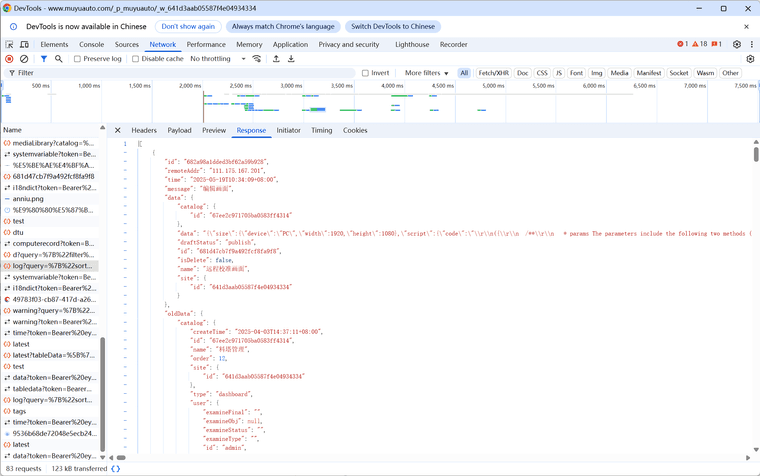The width and height of the screenshot is (760, 476).
Task: Click the export HAR download icon
Action: tap(291, 59)
